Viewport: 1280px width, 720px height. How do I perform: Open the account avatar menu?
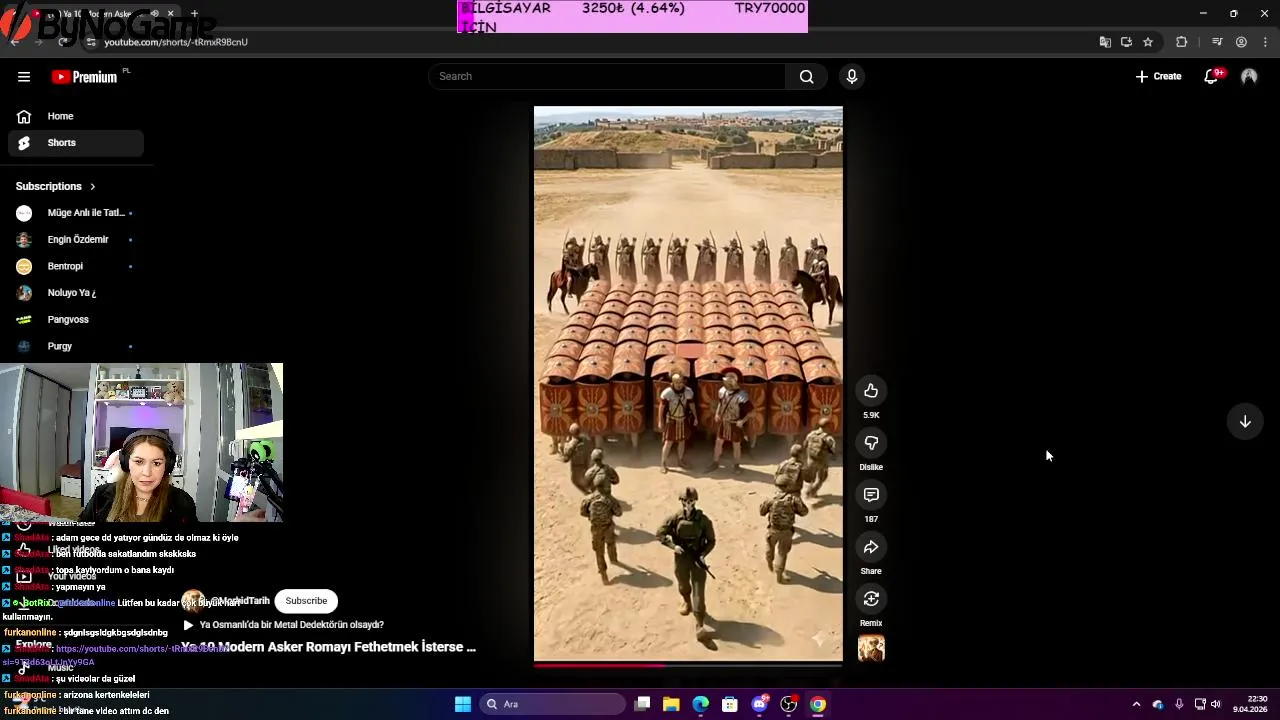[1249, 77]
